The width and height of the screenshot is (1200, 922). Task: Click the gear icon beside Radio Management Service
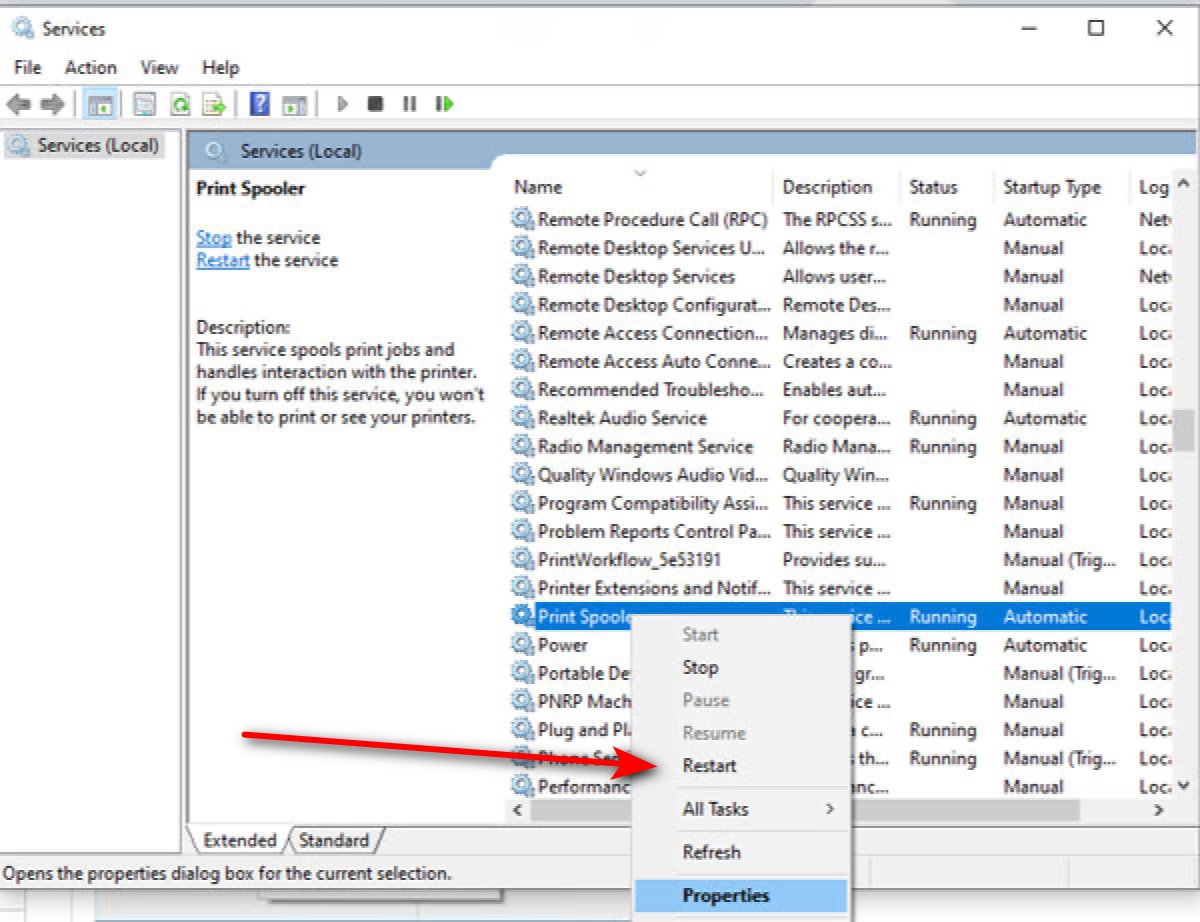click(522, 446)
